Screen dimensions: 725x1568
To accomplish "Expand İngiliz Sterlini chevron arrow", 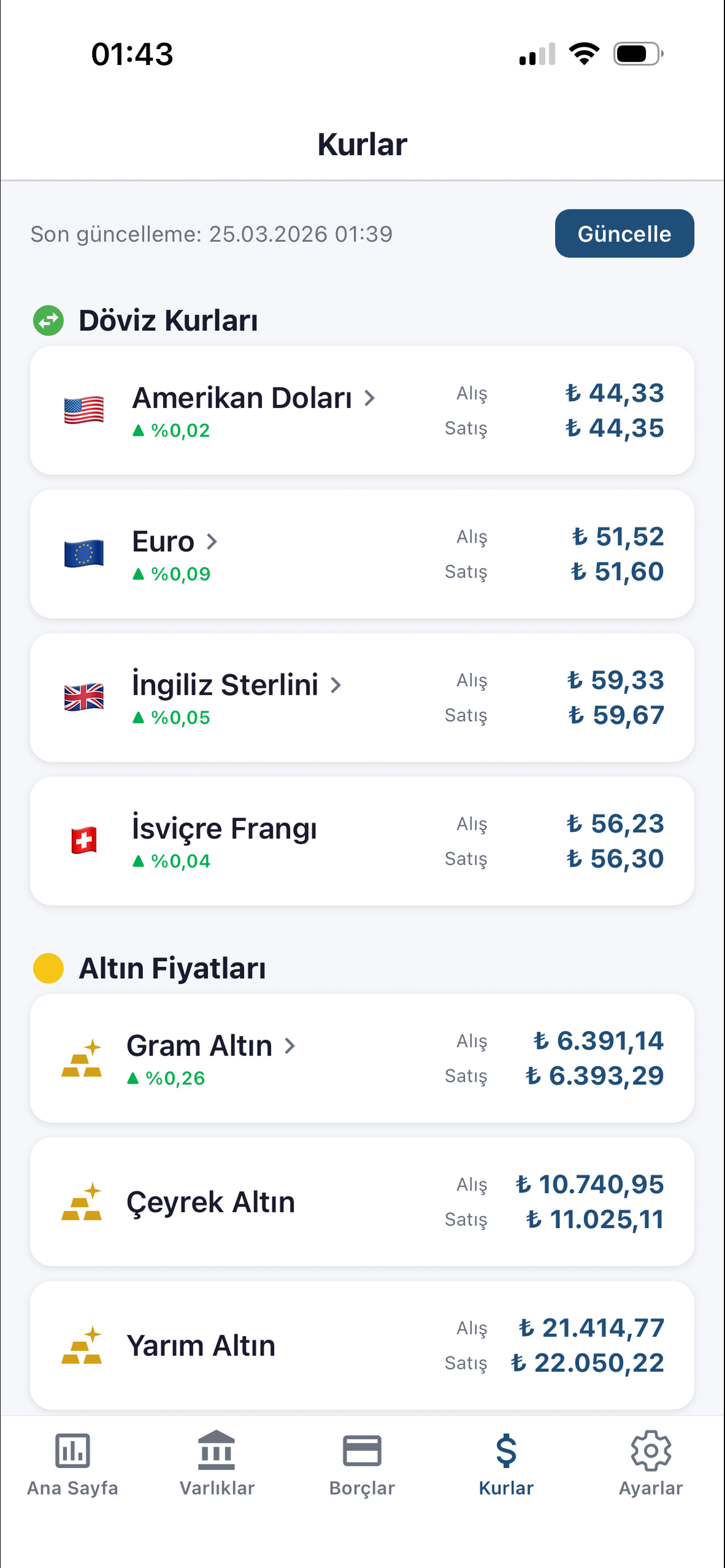I will pos(335,685).
